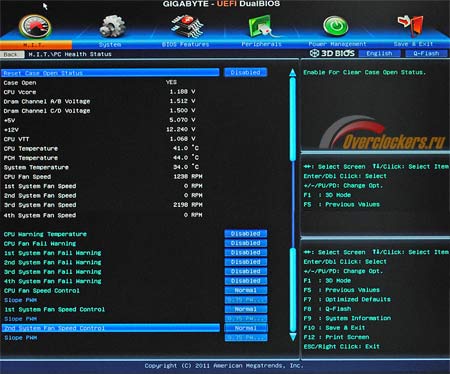Switch to the Power Management tab
This screenshot has height=374, width=450.
(337, 44)
